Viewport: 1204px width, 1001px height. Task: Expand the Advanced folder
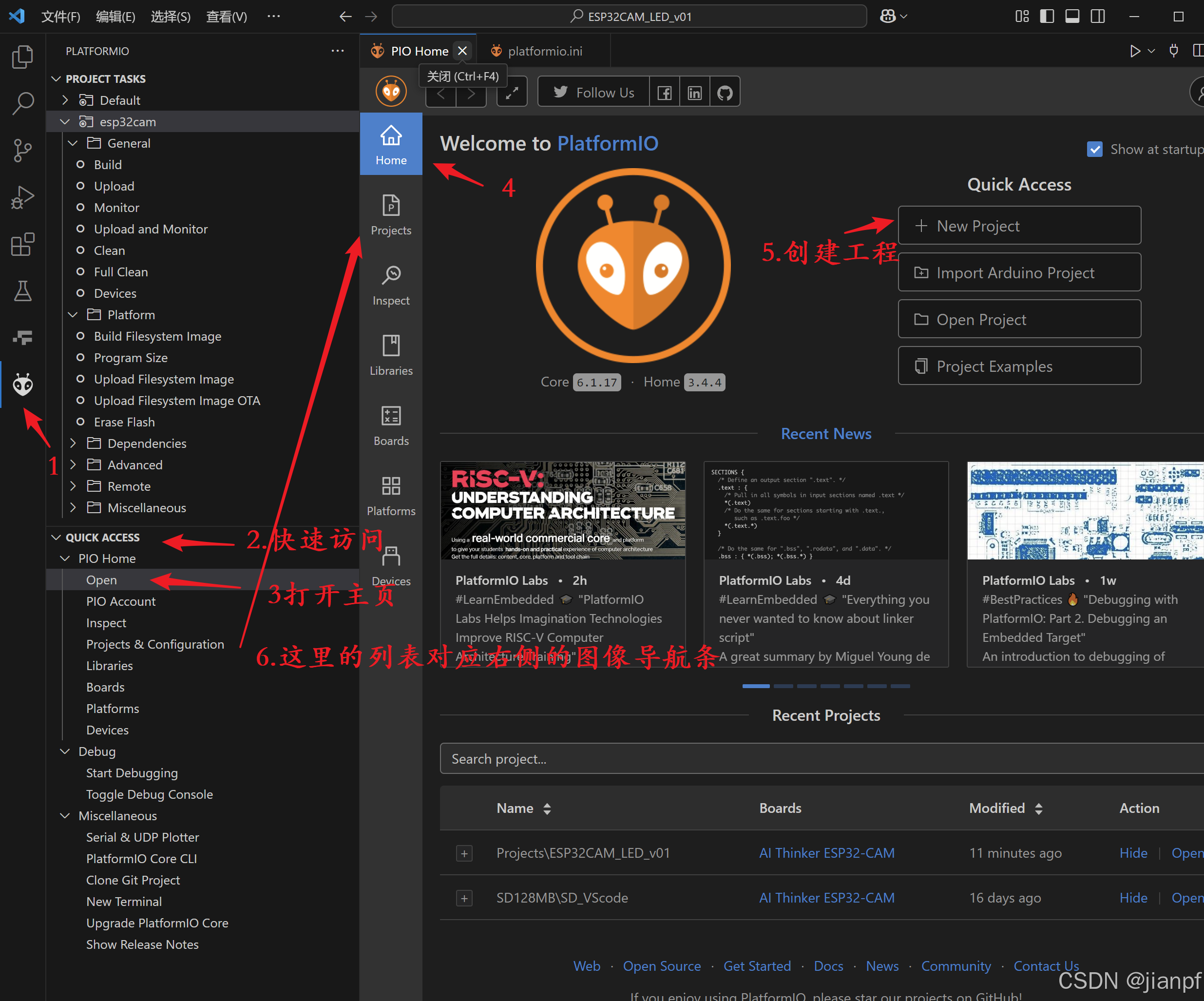(73, 465)
